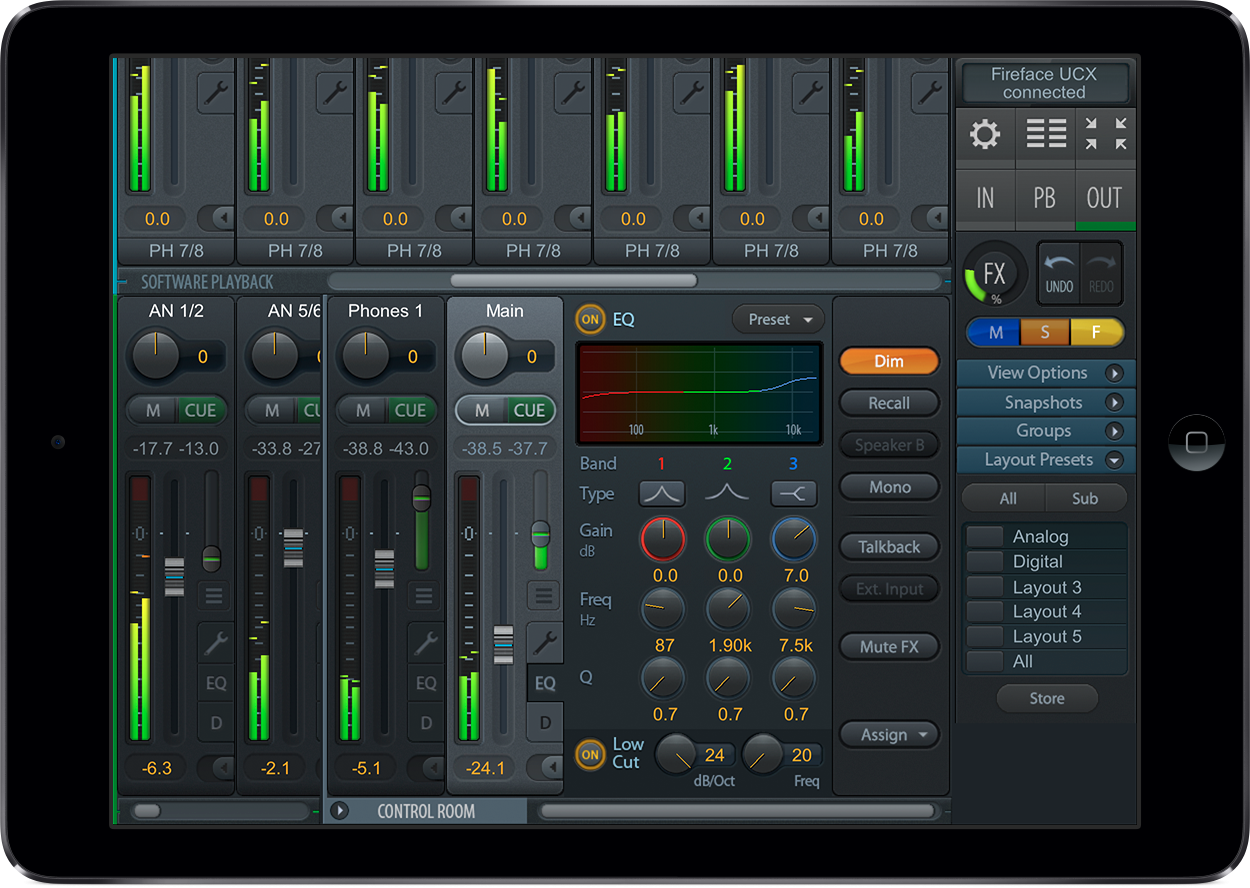This screenshot has width=1250, height=888.
Task: Click Band 2 green gain knob
Action: (728, 540)
